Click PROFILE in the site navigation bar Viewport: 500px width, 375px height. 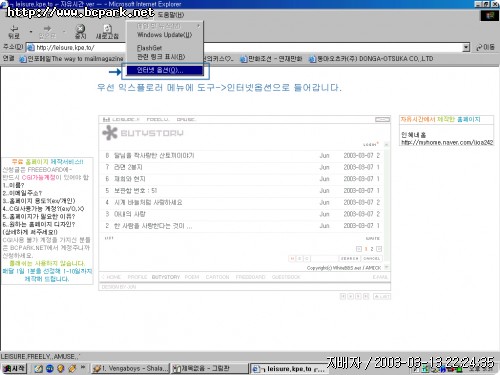pyautogui.click(x=137, y=277)
